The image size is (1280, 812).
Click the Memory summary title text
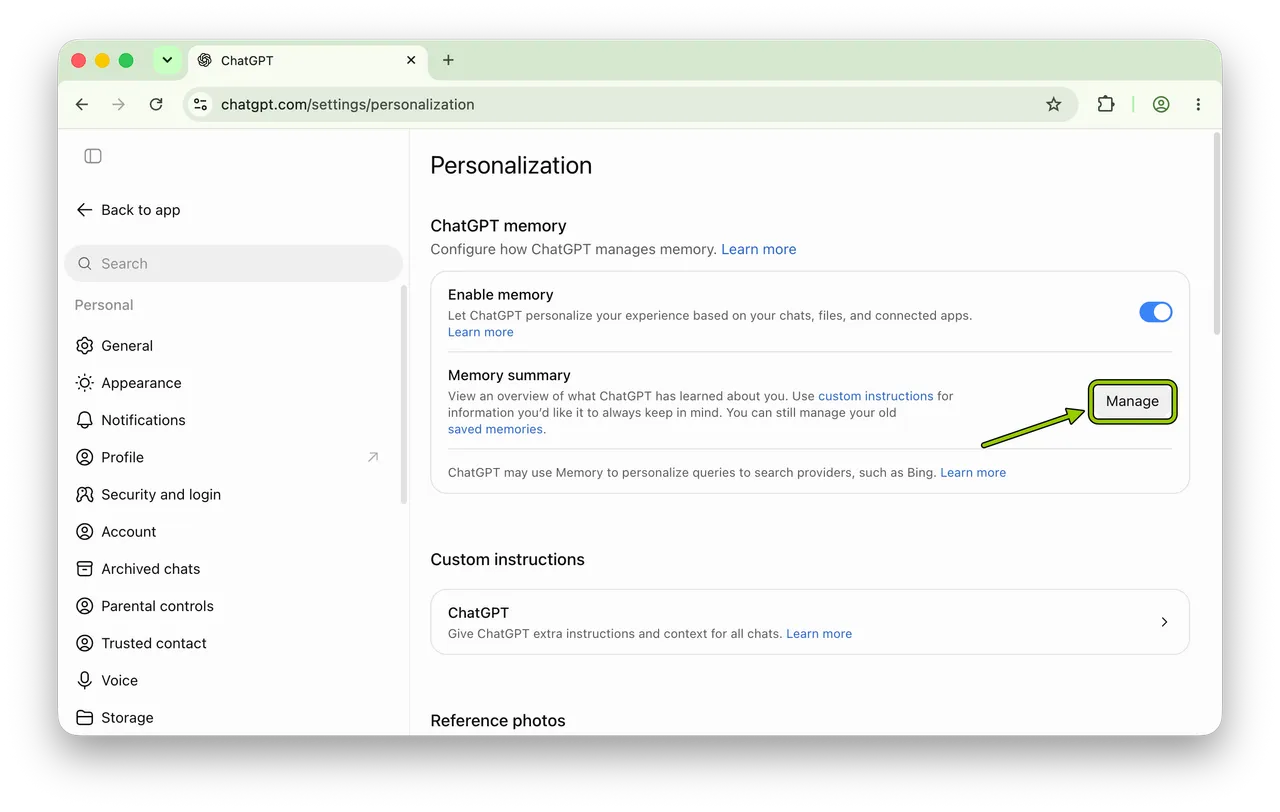(509, 375)
